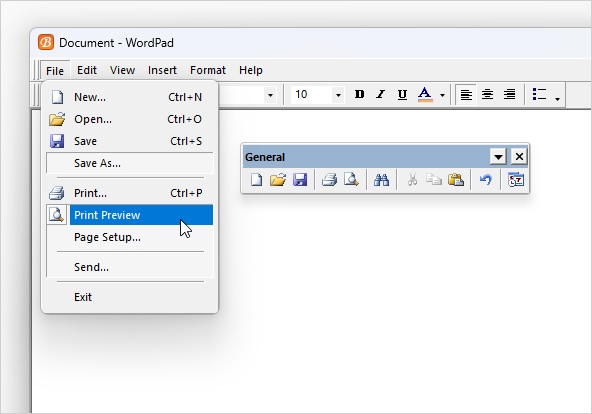Screen dimensions: 592x414
Task: Toggle Bold formatting button
Action: coord(359,94)
